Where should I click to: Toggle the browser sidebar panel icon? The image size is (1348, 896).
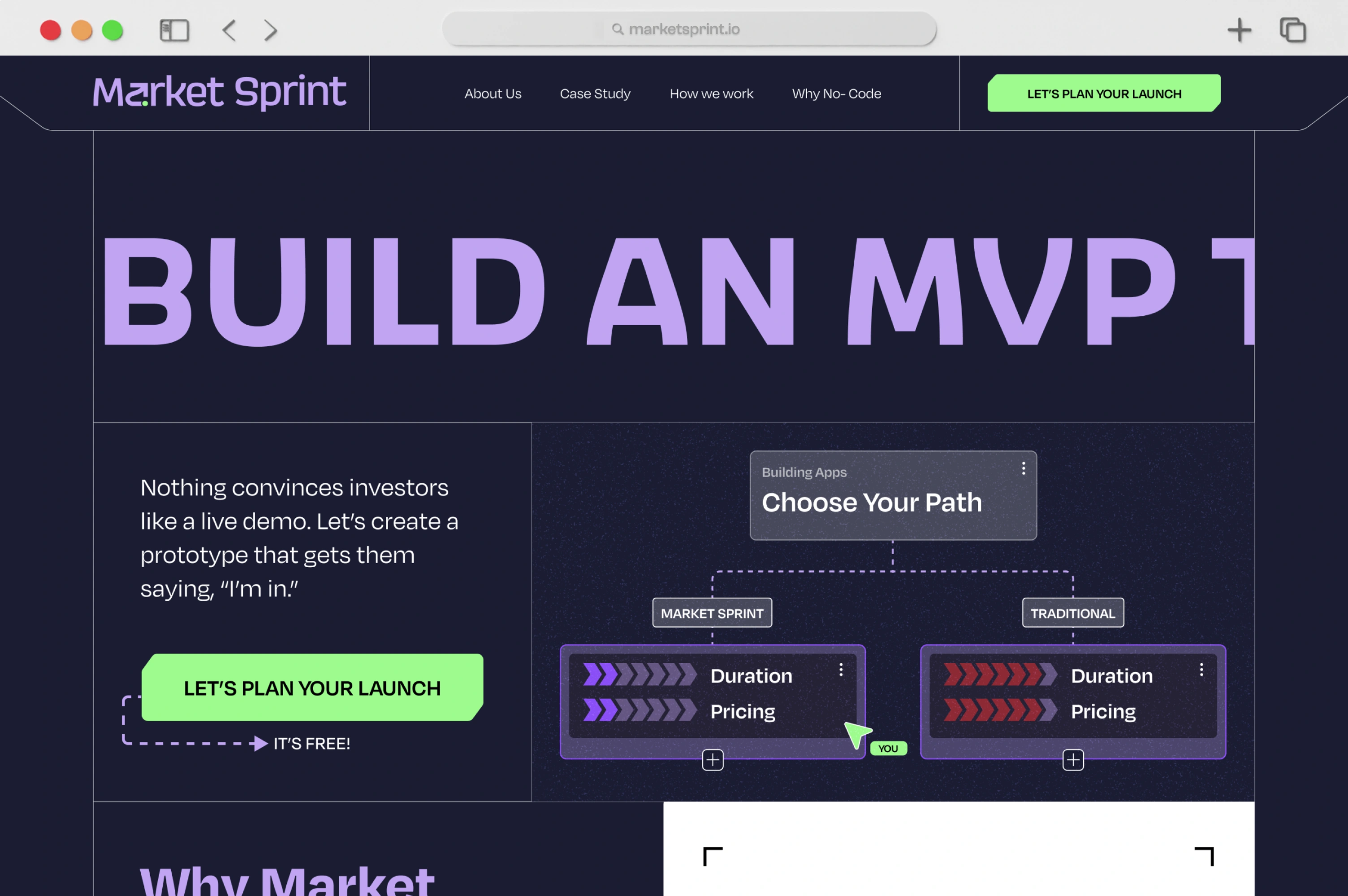(174, 30)
